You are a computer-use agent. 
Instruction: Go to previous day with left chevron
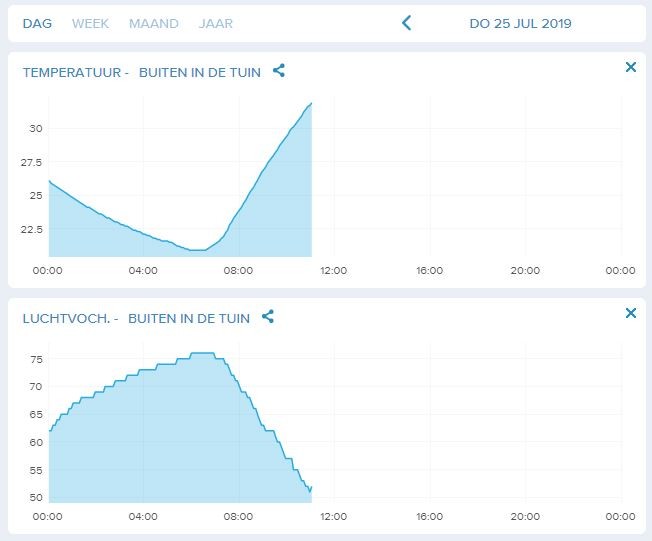[x=407, y=23]
